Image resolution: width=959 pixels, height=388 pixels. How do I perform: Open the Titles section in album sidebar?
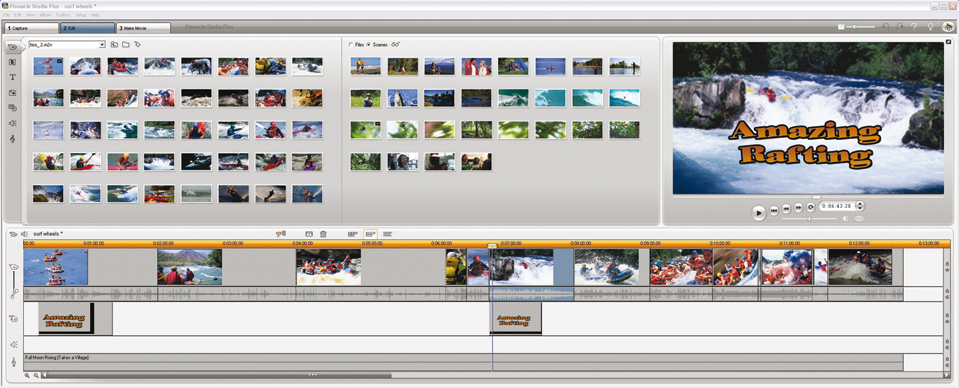coord(12,78)
